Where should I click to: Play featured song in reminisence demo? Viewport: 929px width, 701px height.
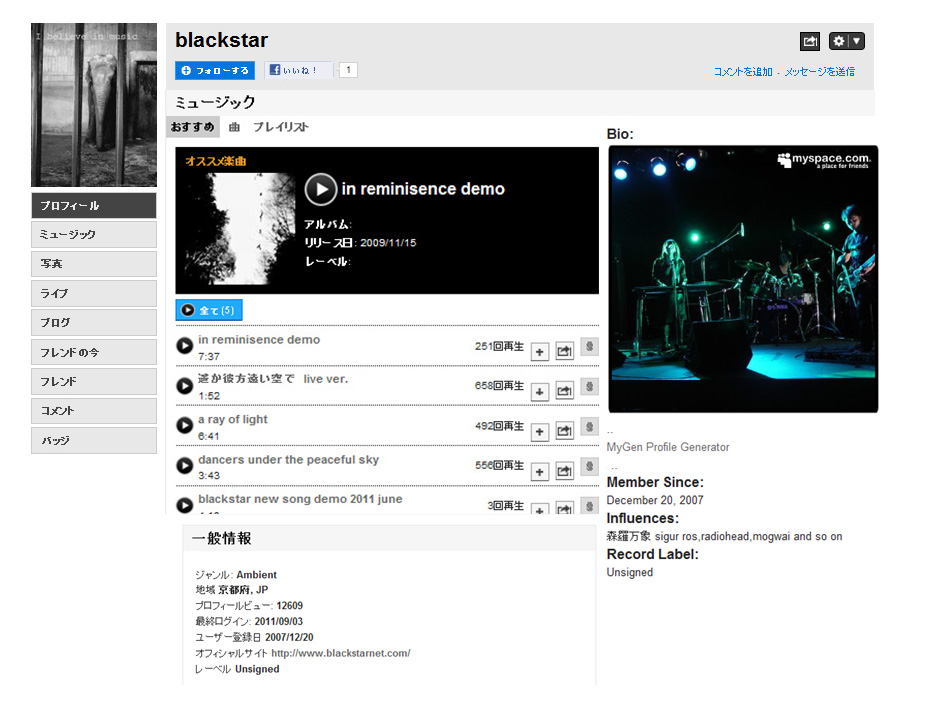pyautogui.click(x=321, y=189)
